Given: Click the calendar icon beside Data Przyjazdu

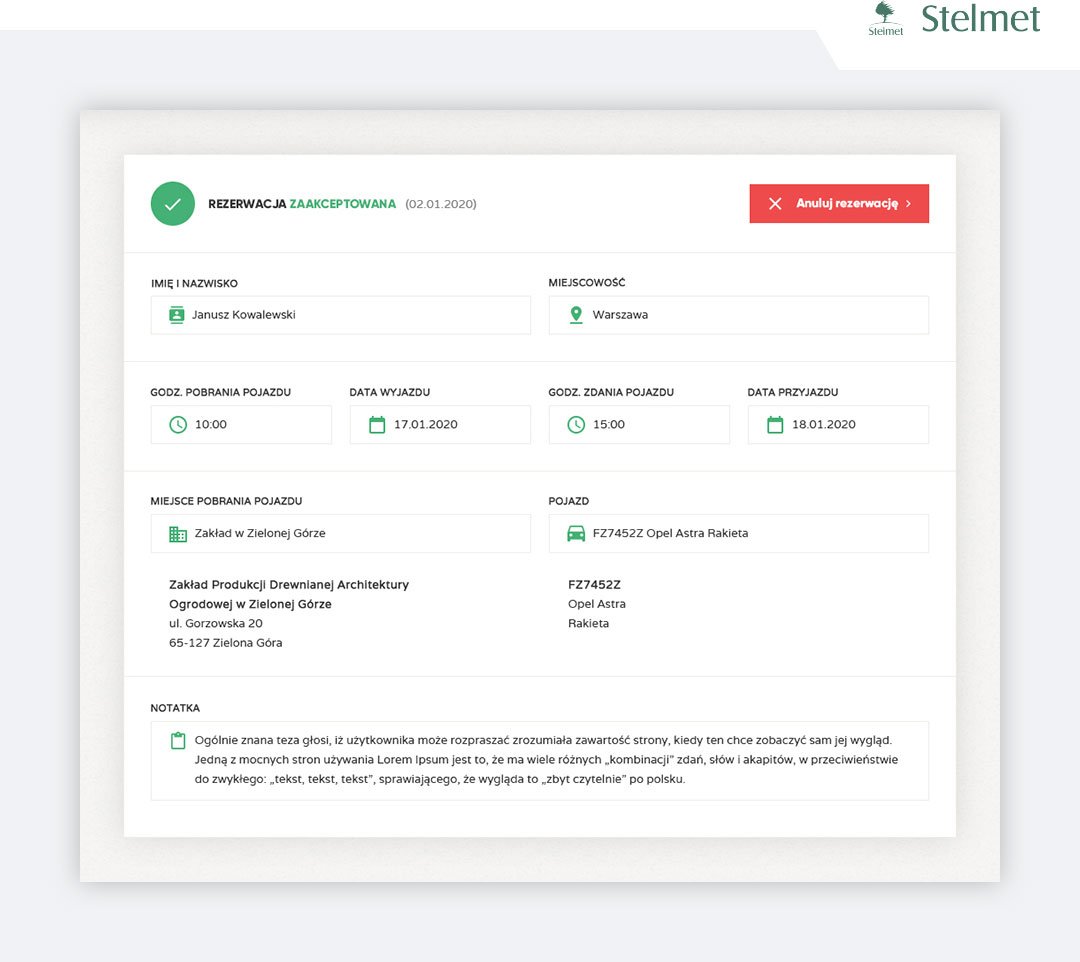Looking at the screenshot, I should [774, 424].
